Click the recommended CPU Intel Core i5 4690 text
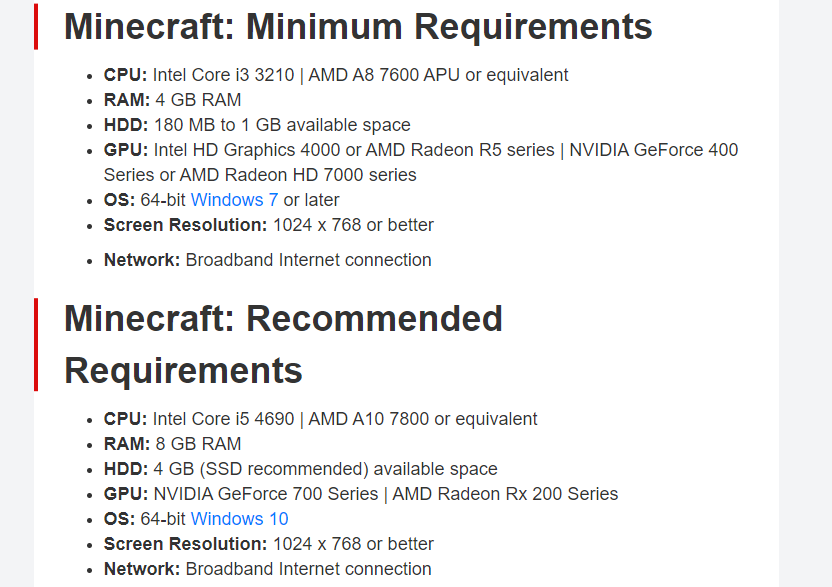The image size is (832, 587). point(223,419)
